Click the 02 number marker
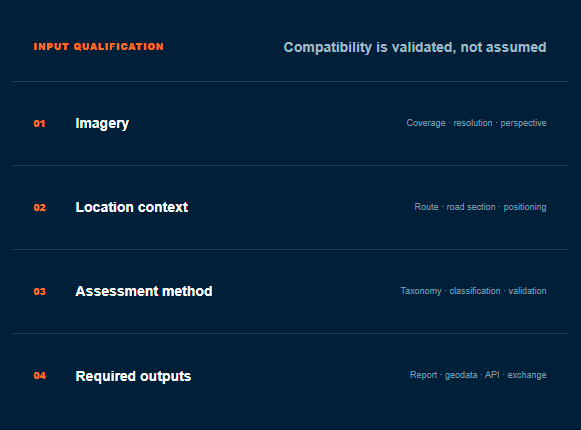This screenshot has width=581, height=430. (x=40, y=208)
